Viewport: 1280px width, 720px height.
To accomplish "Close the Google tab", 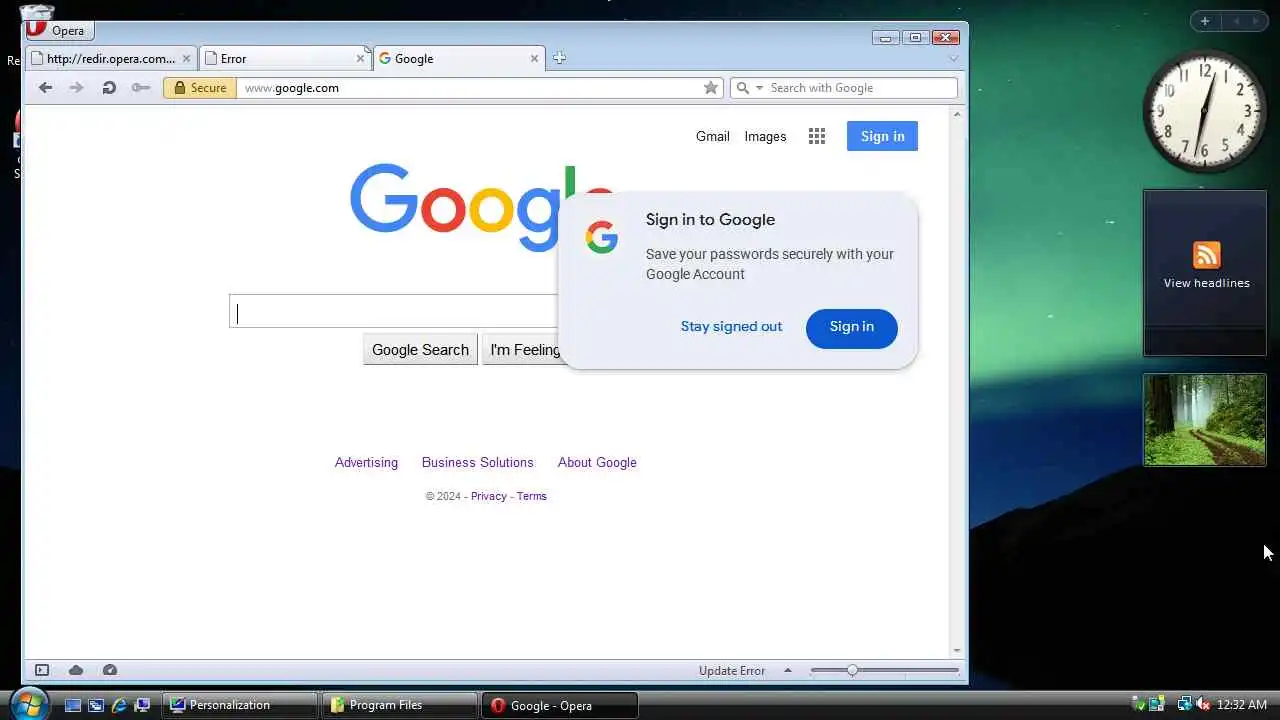I will (x=534, y=59).
